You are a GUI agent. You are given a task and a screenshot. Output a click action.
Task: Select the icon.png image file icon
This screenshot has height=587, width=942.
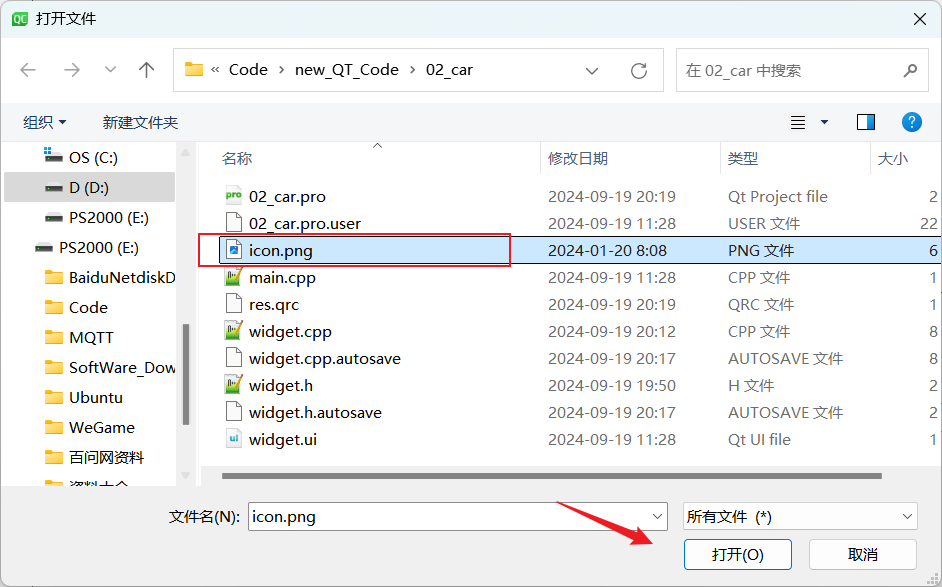click(x=233, y=249)
